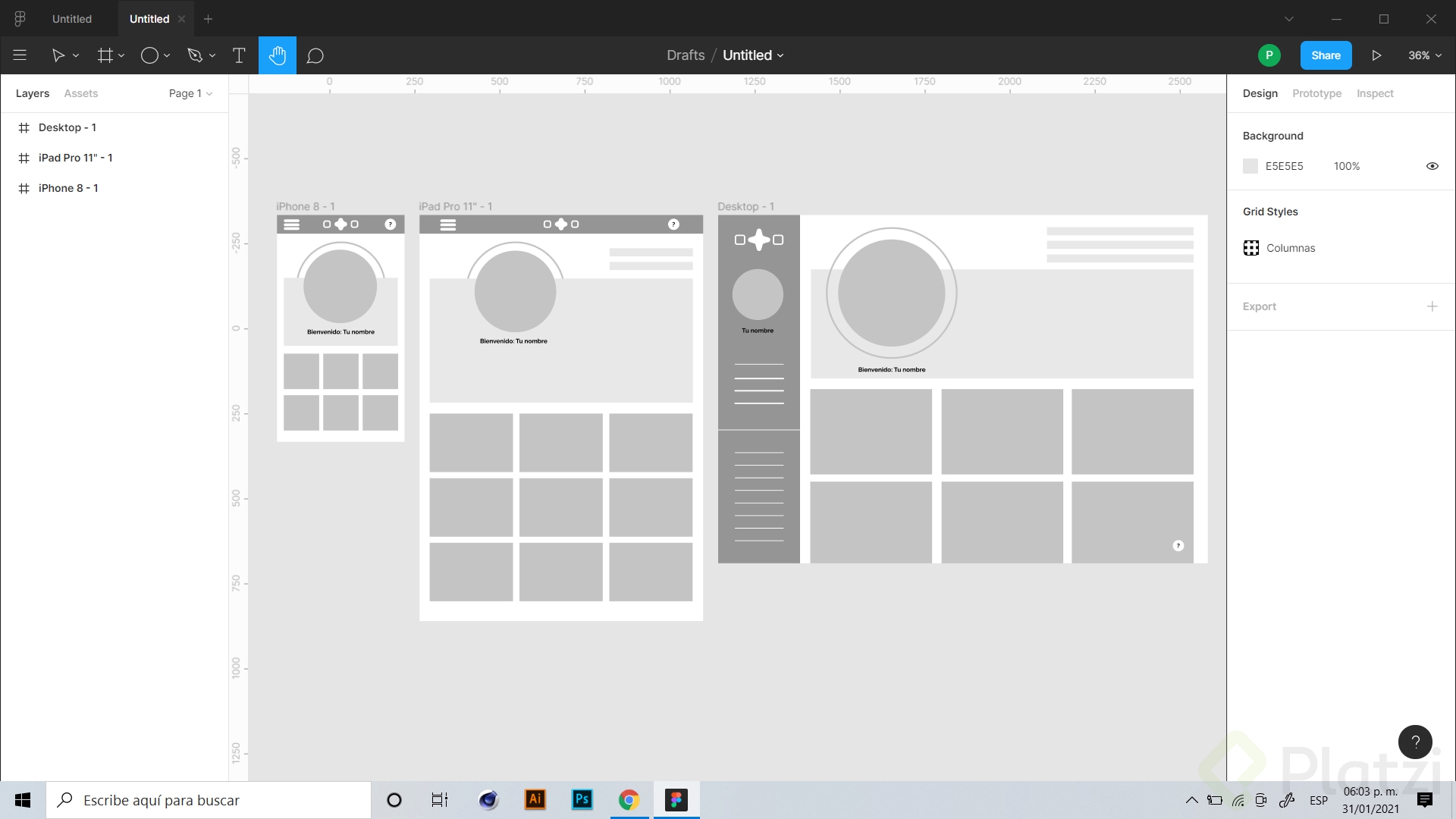The image size is (1456, 819).
Task: Select the Comment tool
Action: [315, 55]
